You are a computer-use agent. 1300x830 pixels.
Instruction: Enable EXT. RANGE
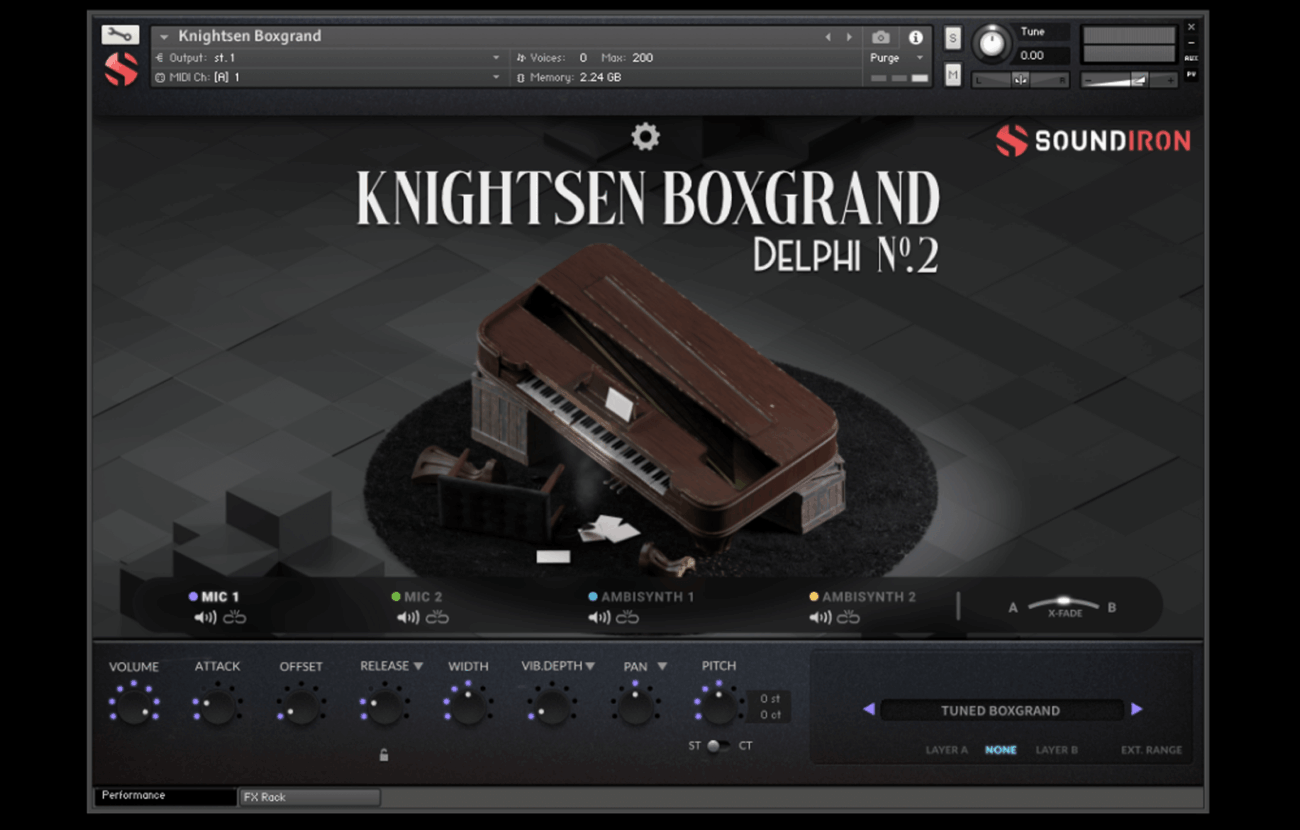1151,750
